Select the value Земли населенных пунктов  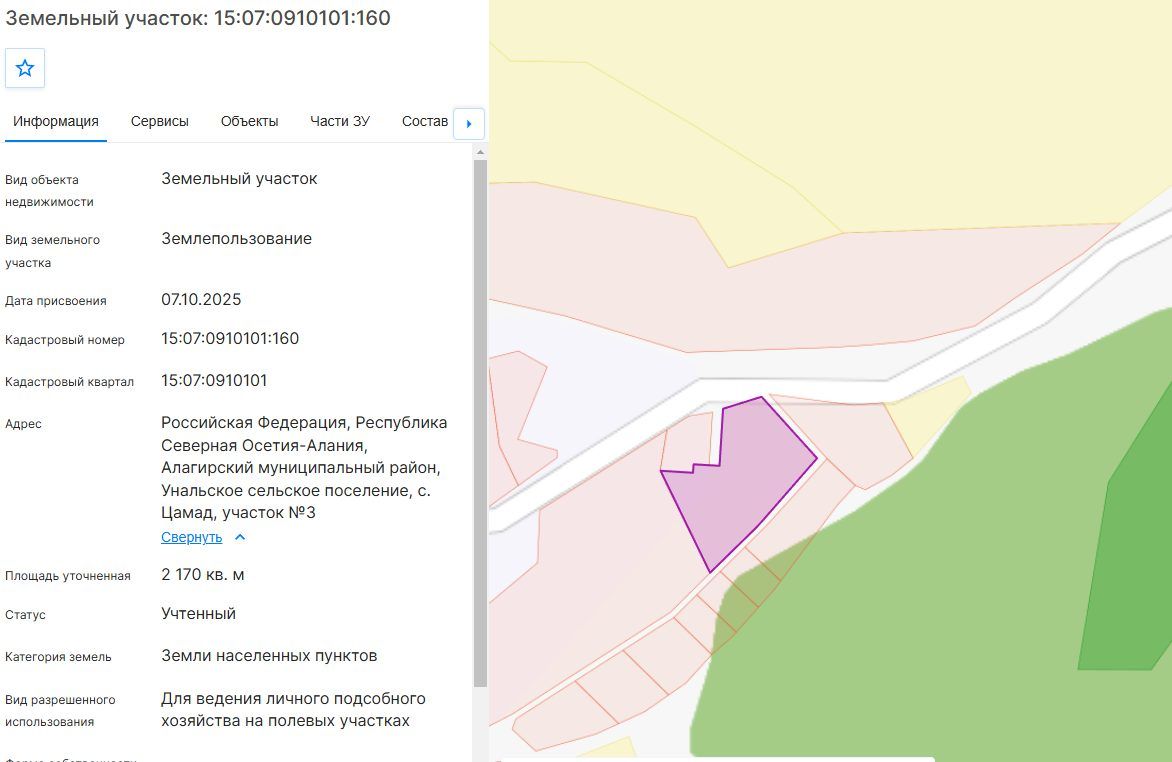tap(269, 655)
